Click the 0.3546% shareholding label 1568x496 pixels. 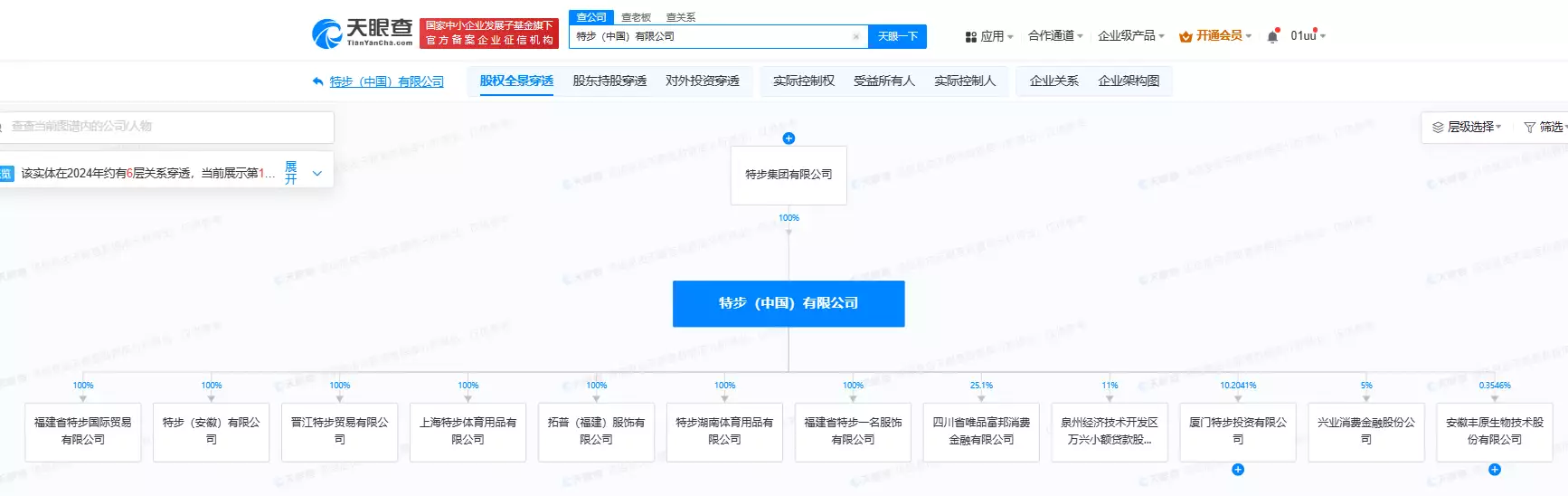1495,386
